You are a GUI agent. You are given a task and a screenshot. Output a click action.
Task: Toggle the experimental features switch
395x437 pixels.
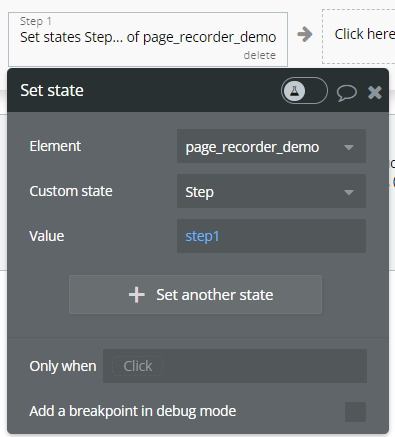point(304,91)
